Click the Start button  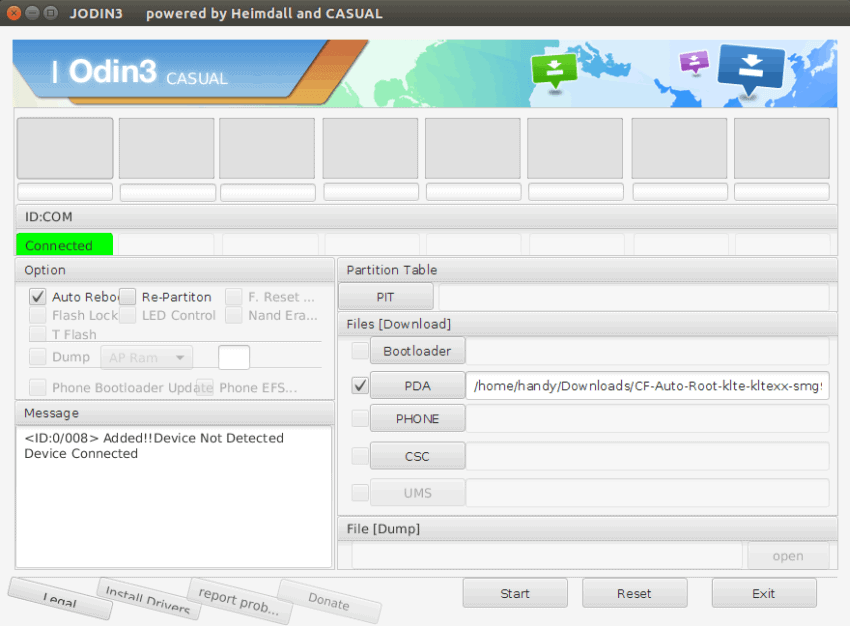[x=515, y=593]
